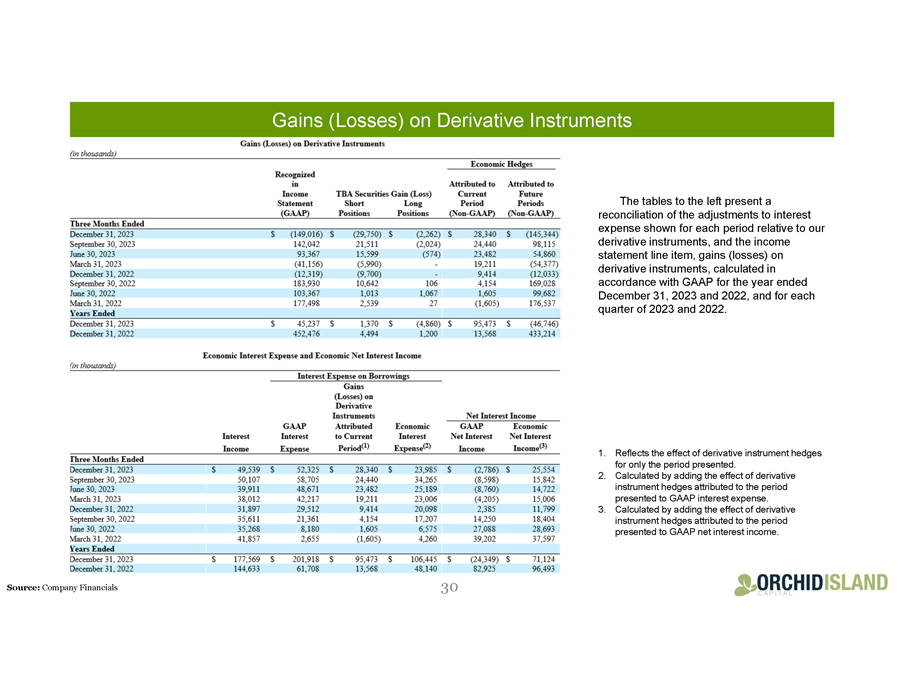
Task: Select the reconciliation description paragraph
Action: coord(709,254)
